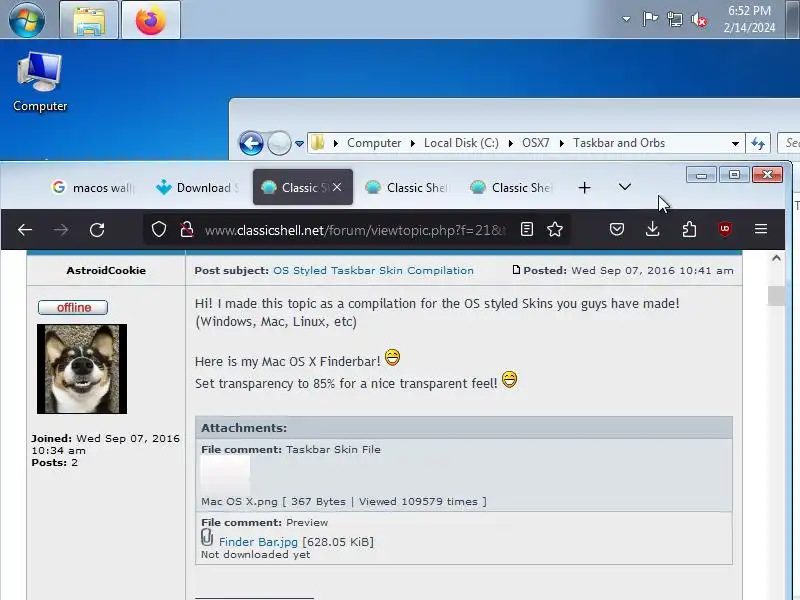Open the tracking protection shield icon

pos(159,230)
